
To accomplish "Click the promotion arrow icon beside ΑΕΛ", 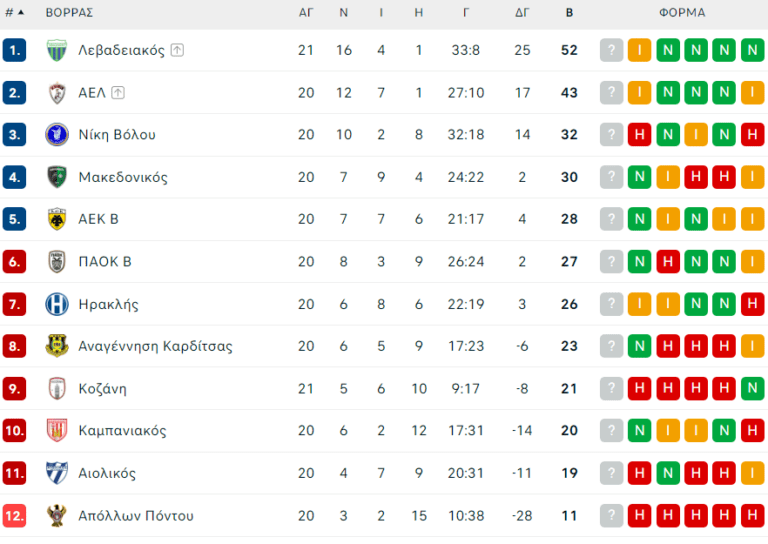I will click(x=118, y=93).
